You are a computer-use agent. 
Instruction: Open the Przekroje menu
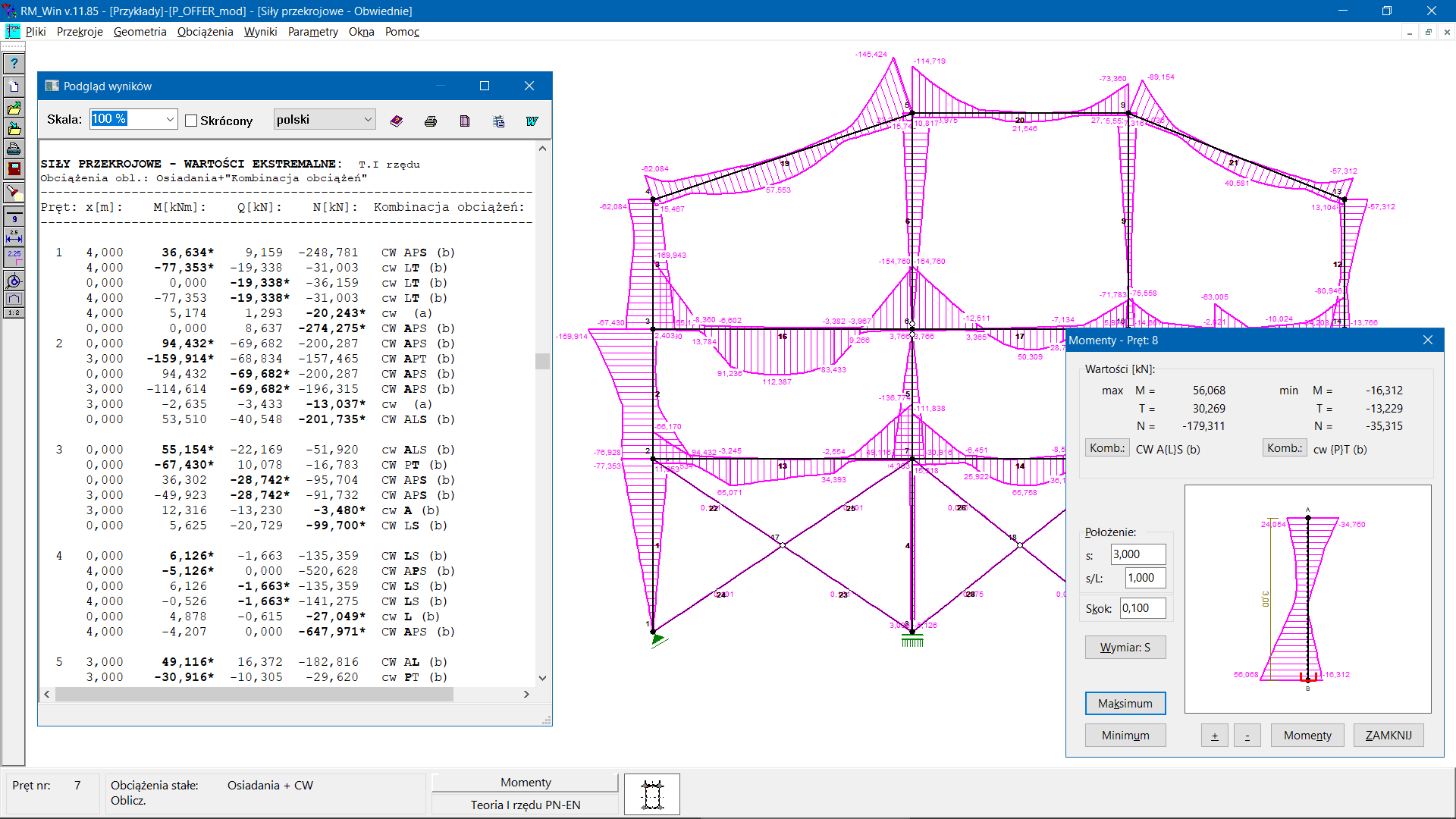coord(80,32)
